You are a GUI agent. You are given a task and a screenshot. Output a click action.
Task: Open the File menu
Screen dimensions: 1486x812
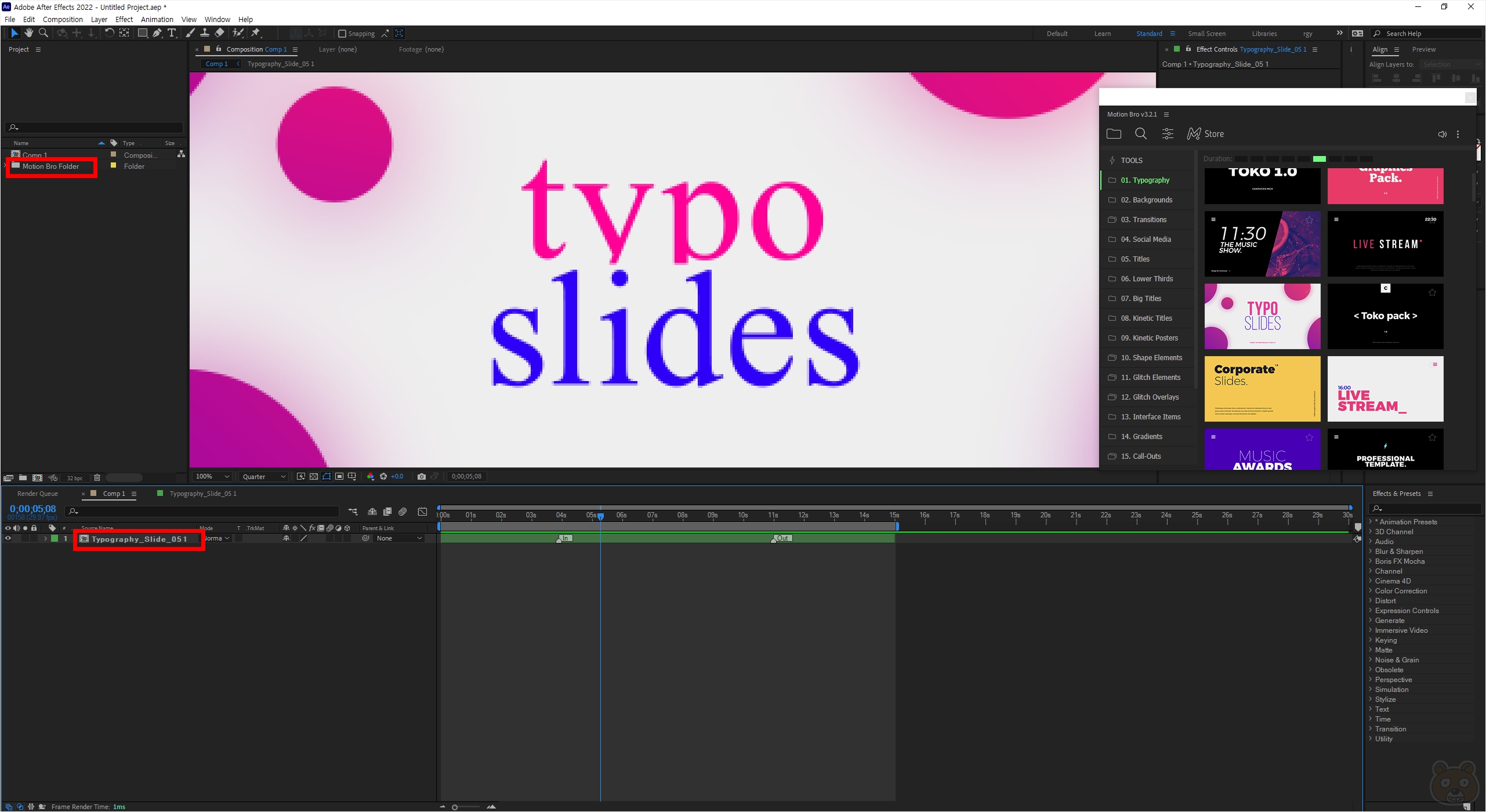[x=10, y=19]
